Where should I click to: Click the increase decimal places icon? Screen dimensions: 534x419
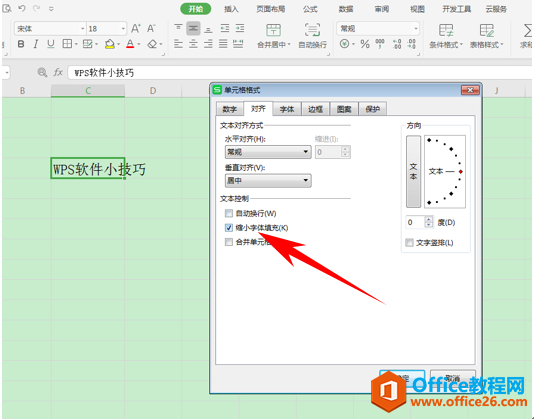[x=396, y=44]
